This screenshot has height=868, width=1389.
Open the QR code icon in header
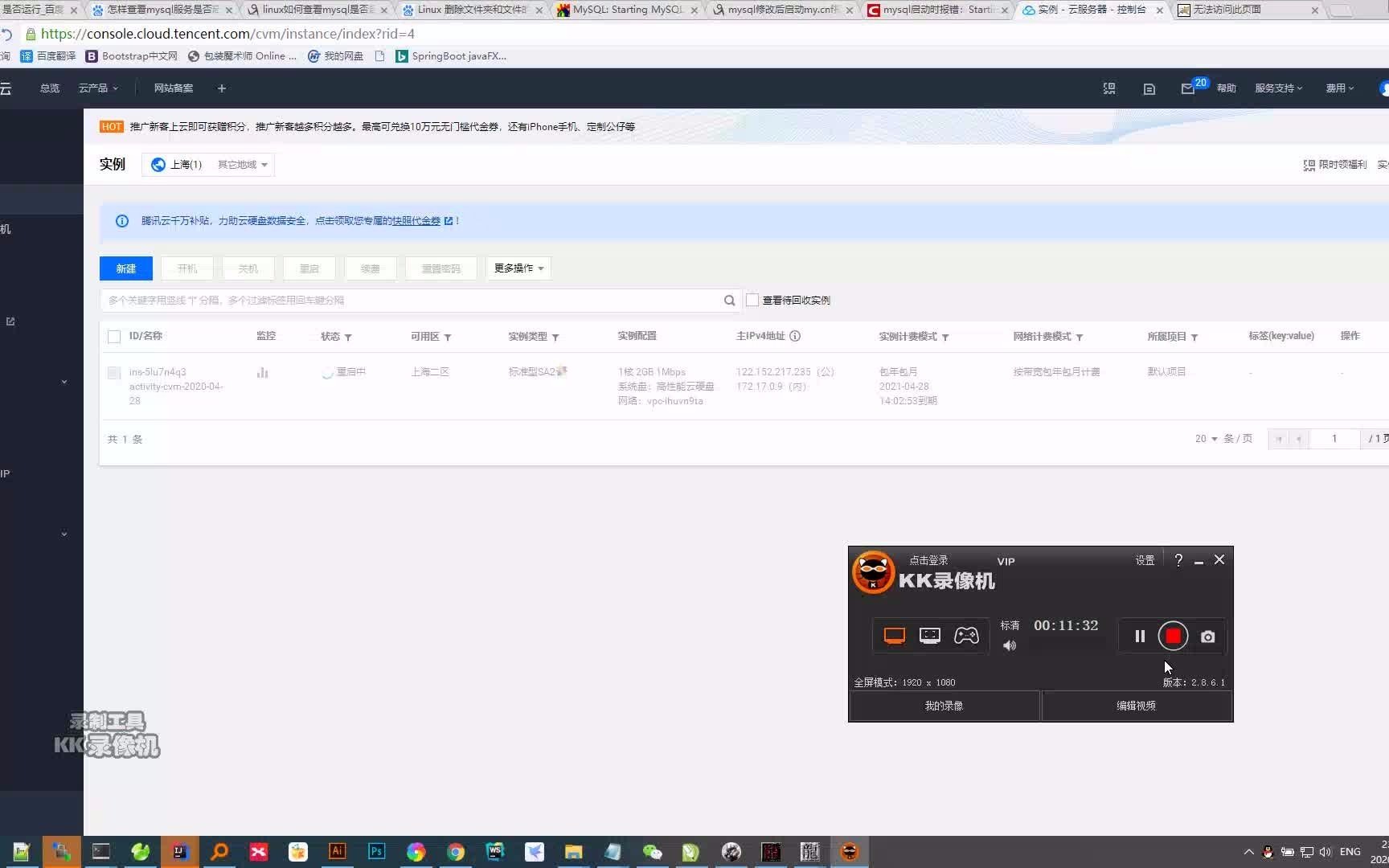click(x=1109, y=88)
